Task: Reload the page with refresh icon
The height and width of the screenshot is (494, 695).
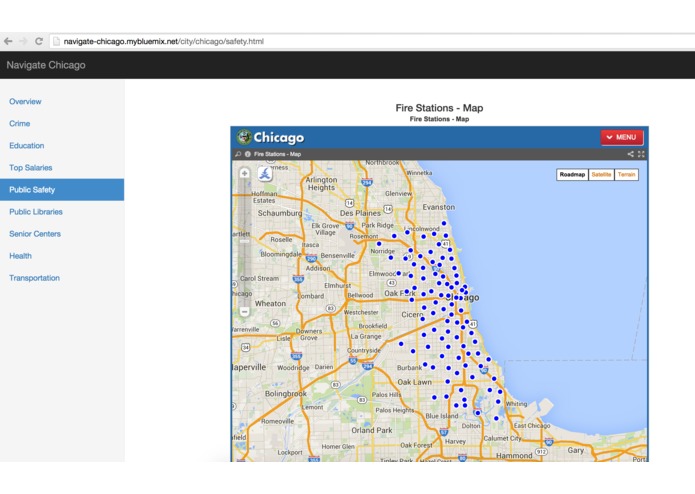Action: [39, 41]
